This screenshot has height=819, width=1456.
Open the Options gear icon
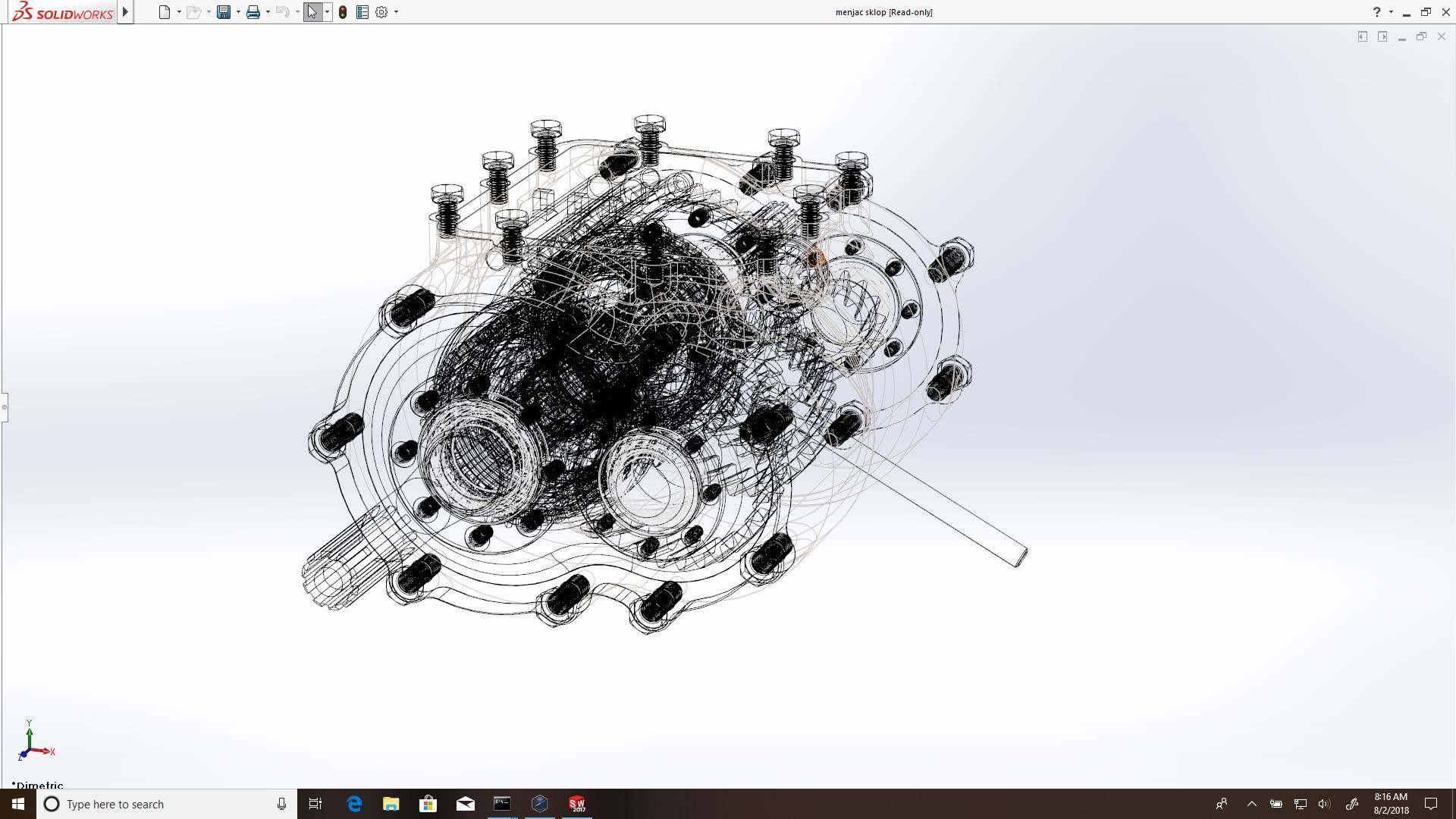(381, 12)
